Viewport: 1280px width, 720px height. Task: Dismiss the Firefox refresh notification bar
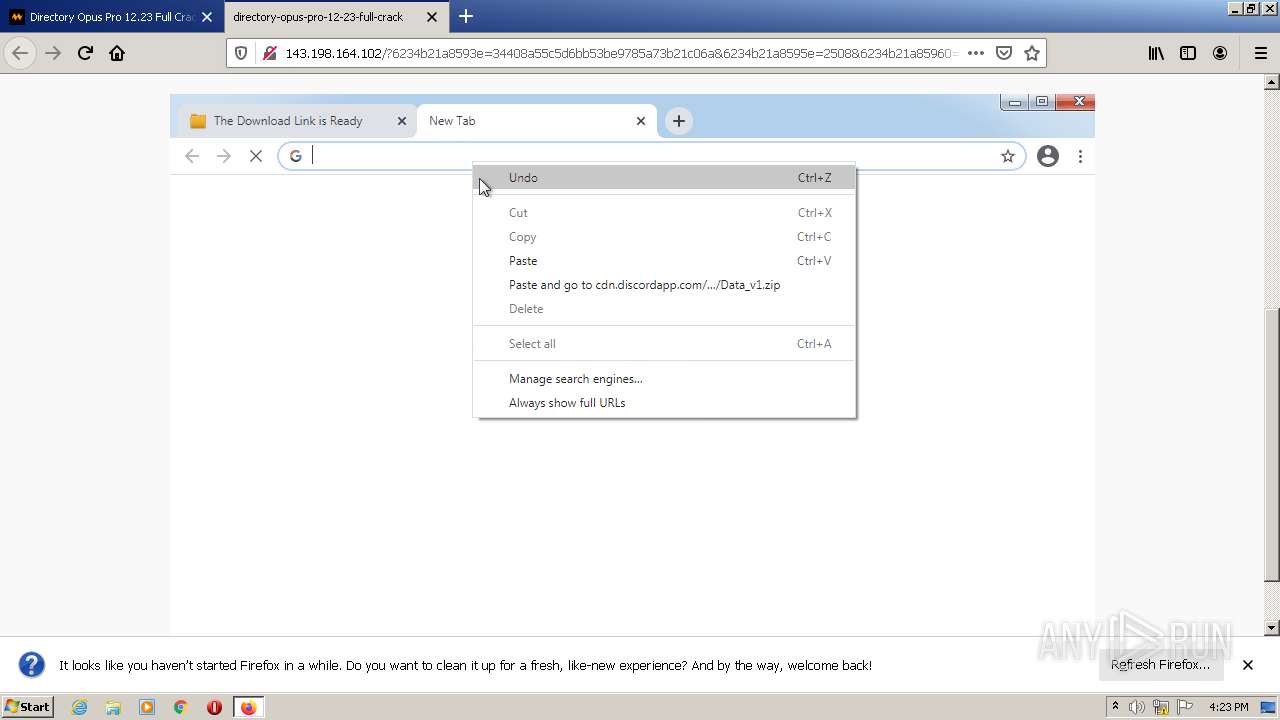tap(1248, 665)
